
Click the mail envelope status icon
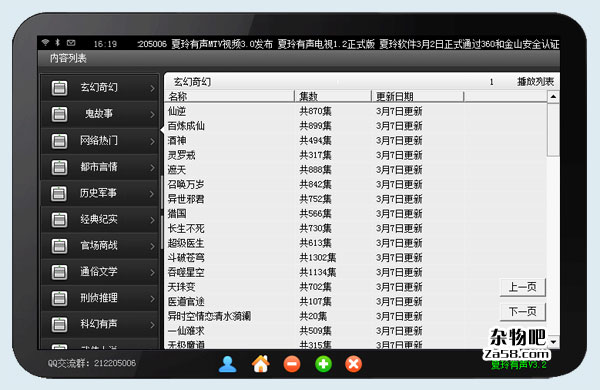71,42
